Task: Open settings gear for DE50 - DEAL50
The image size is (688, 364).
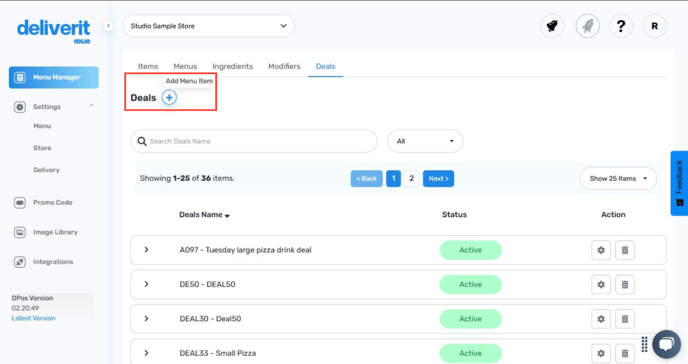Action: (x=601, y=285)
